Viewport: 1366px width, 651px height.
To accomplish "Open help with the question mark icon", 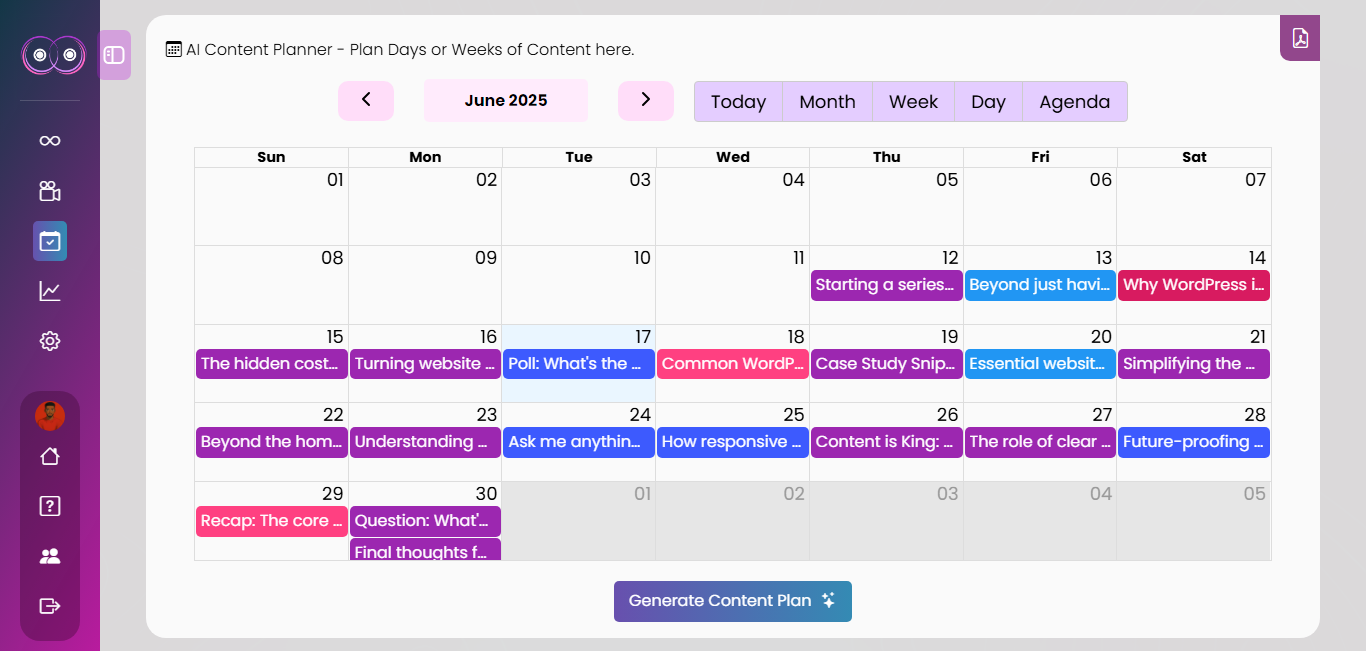I will [x=50, y=506].
